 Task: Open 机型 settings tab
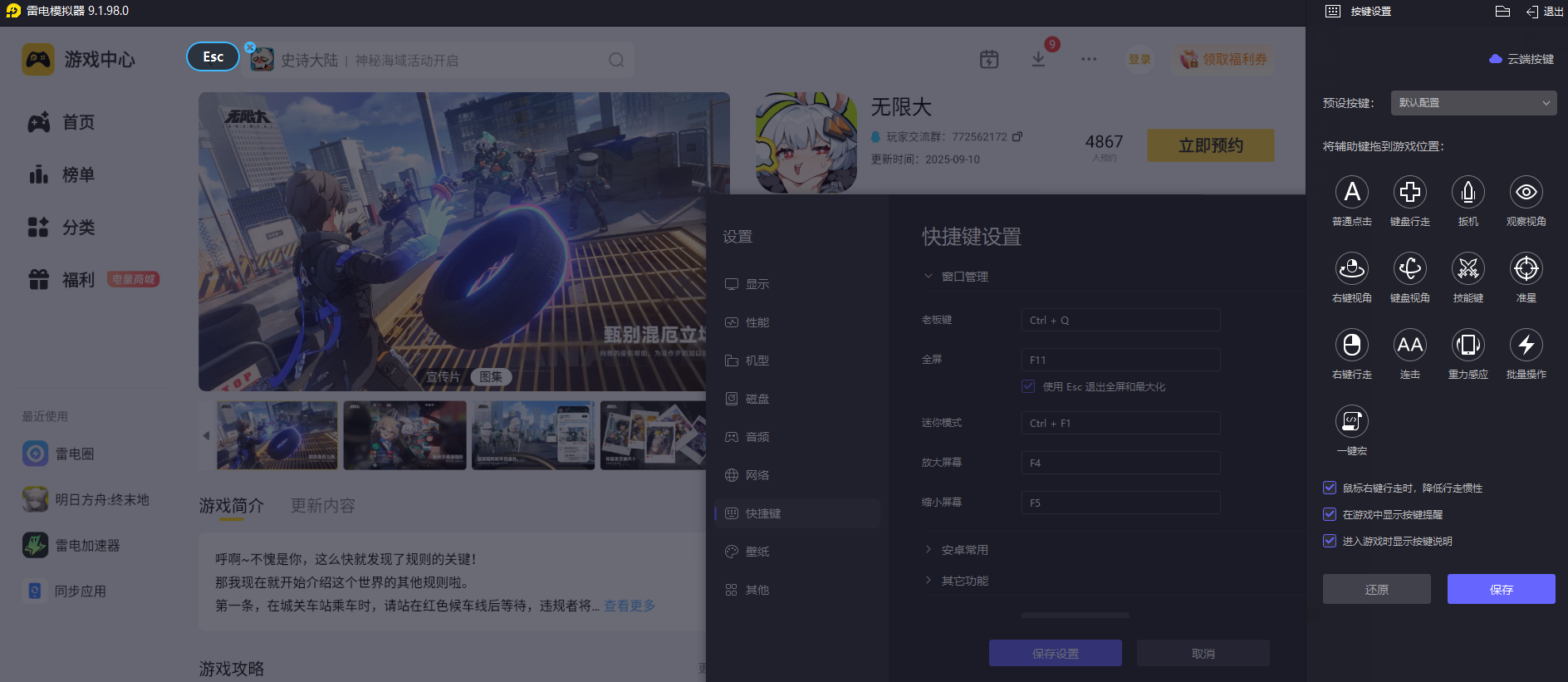click(797, 361)
